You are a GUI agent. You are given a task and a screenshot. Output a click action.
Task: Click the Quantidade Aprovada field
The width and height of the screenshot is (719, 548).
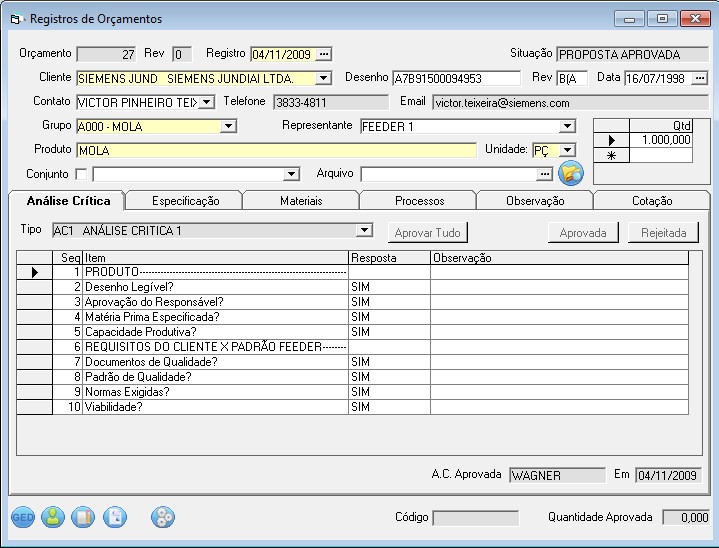tap(686, 518)
